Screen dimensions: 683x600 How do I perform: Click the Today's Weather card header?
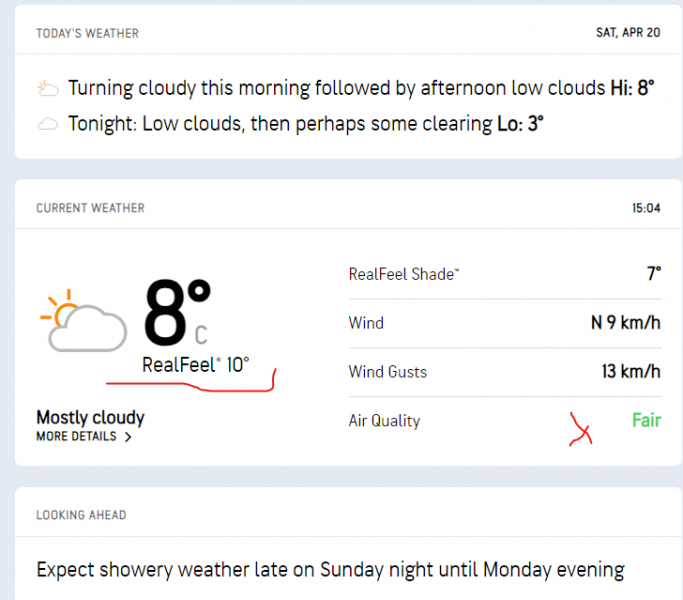88,33
